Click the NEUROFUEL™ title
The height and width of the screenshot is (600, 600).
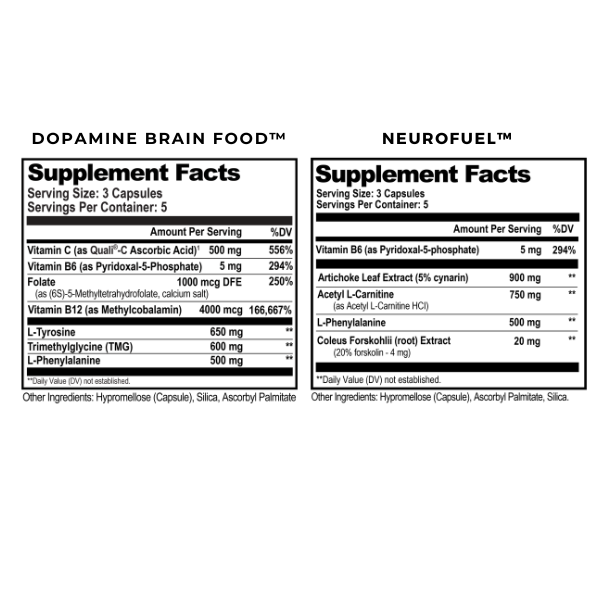coord(447,139)
